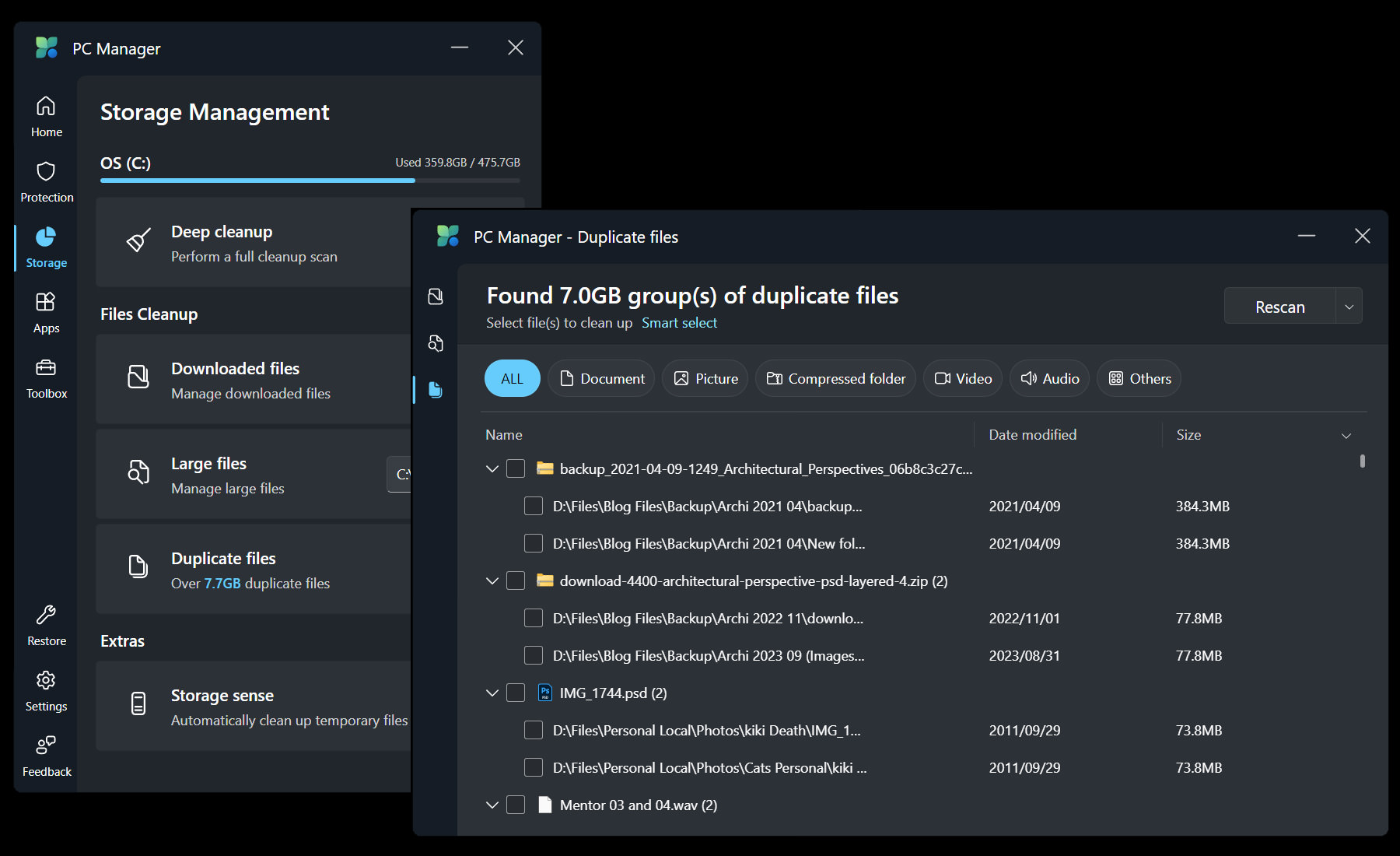The height and width of the screenshot is (856, 1400).
Task: Sort the list by Size column
Action: click(x=1188, y=435)
